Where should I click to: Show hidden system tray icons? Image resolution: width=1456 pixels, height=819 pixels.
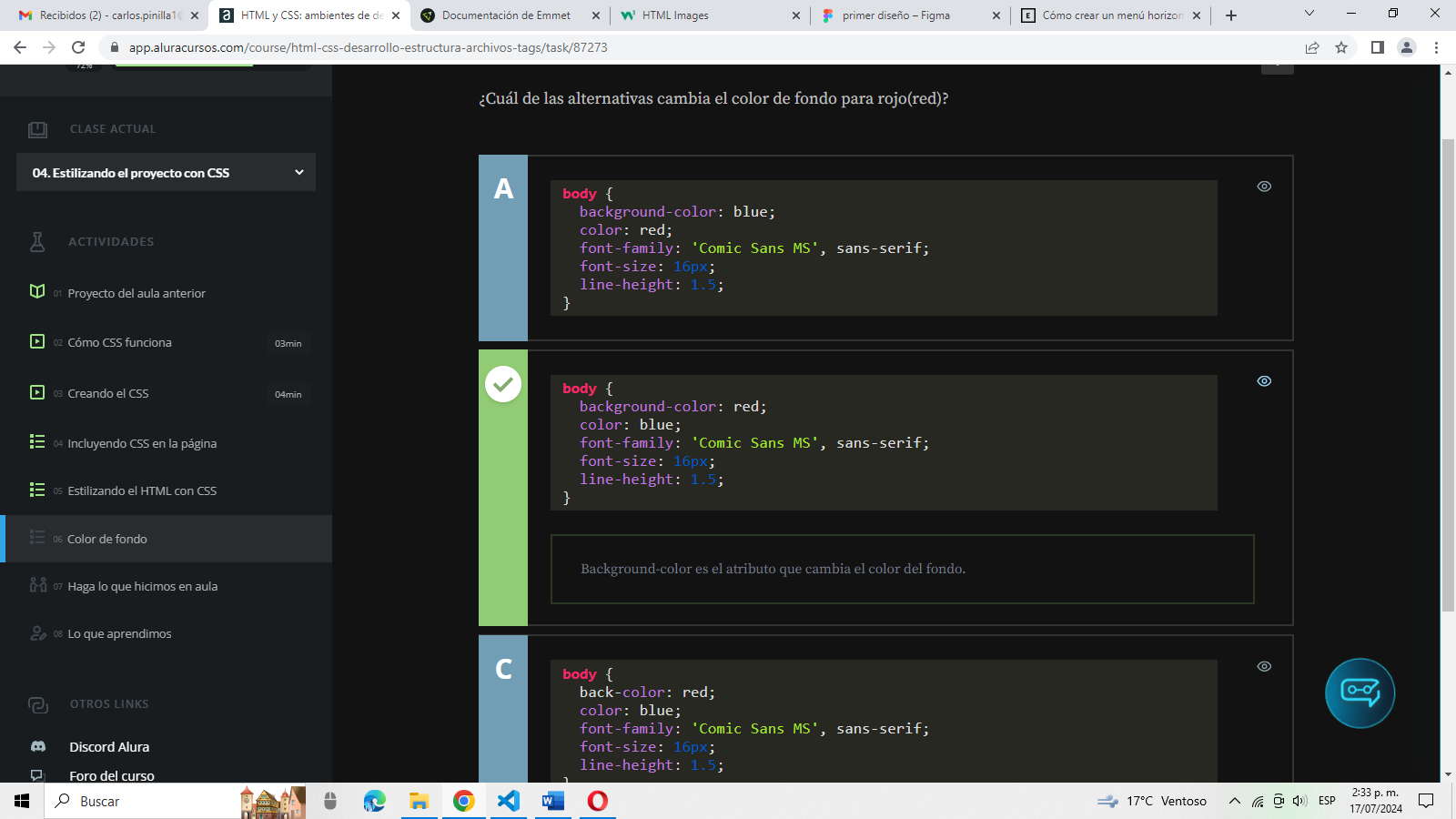[1234, 801]
